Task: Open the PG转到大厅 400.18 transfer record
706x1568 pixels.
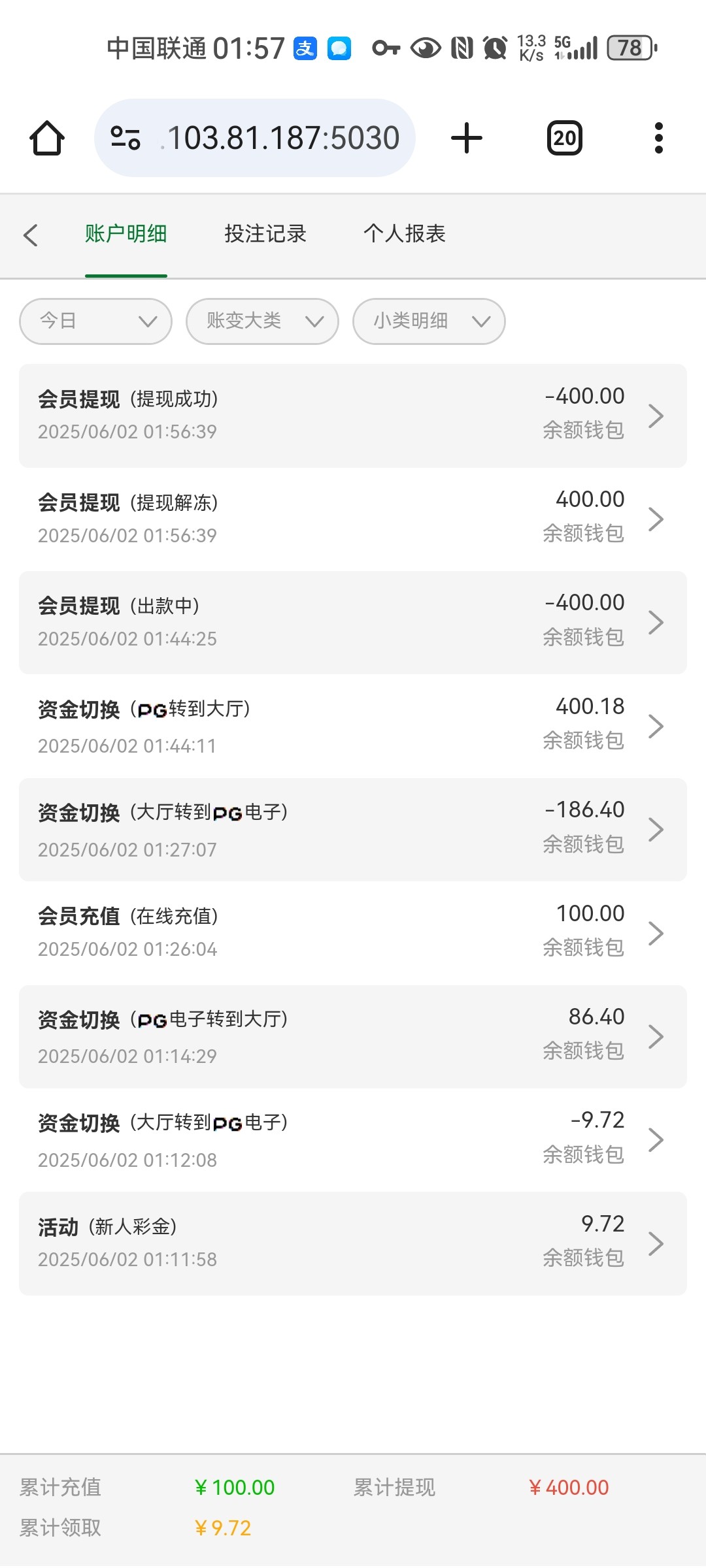Action: click(353, 726)
